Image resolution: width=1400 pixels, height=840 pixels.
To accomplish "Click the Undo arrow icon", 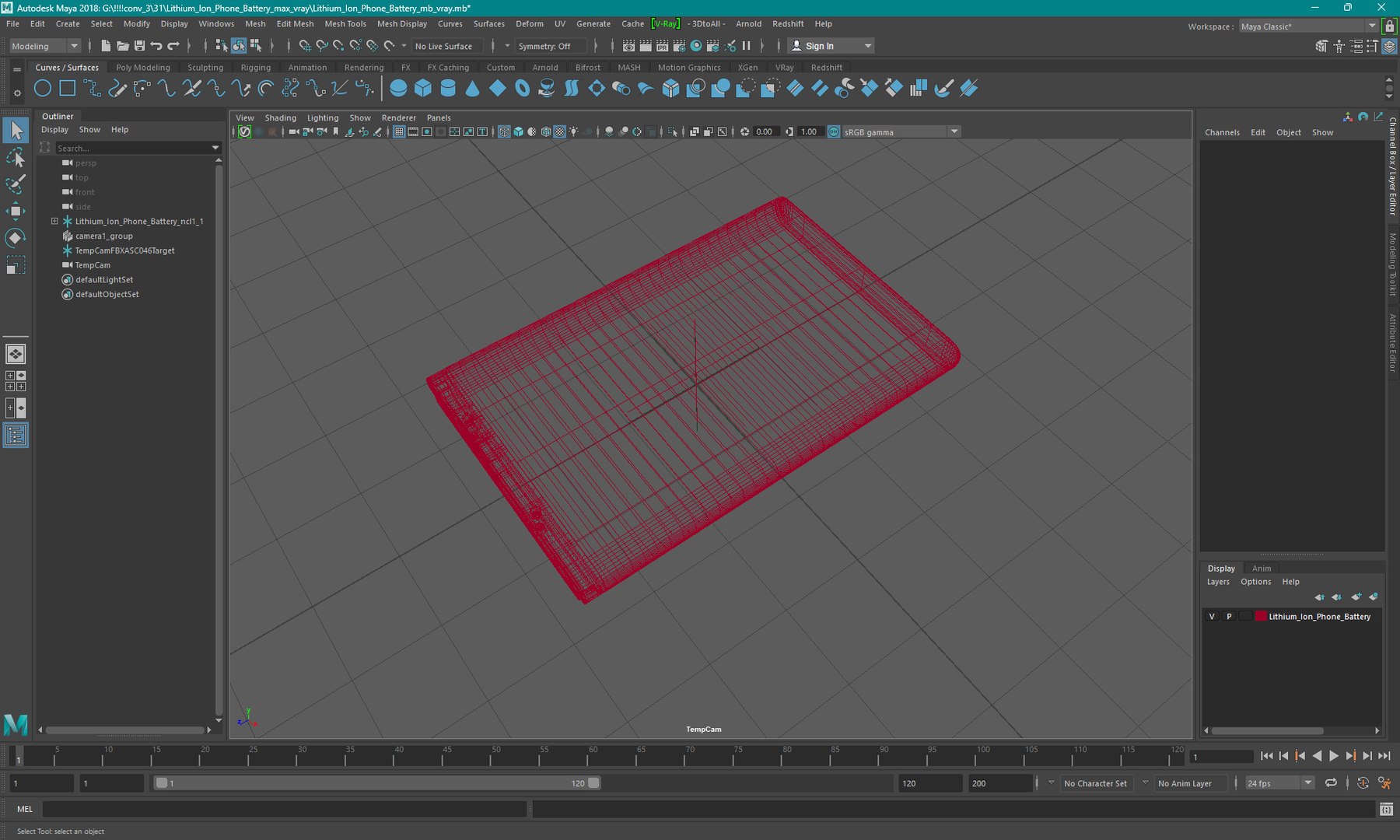I will pyautogui.click(x=156, y=46).
